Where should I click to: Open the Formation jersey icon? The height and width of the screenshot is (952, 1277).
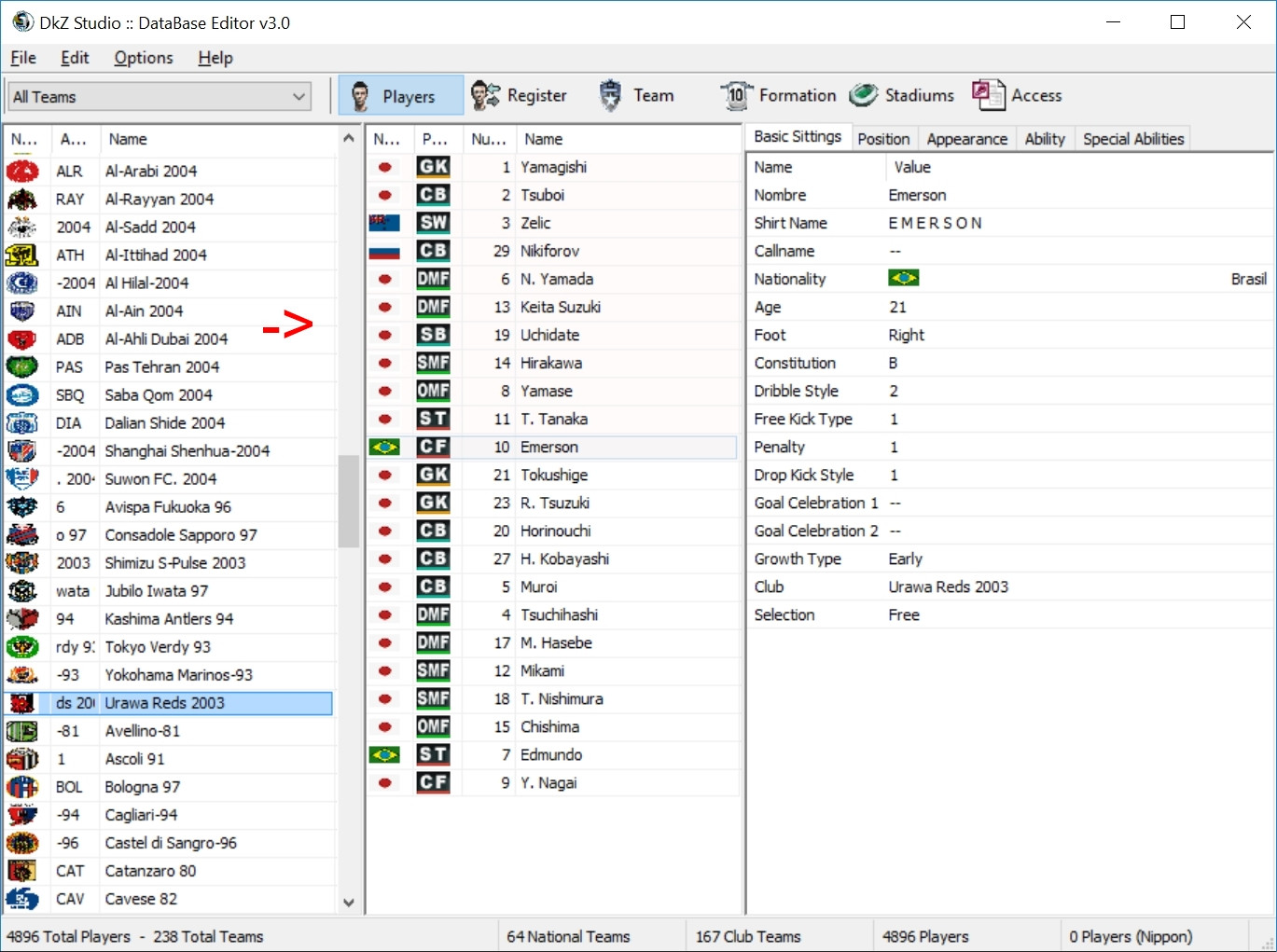(x=736, y=95)
